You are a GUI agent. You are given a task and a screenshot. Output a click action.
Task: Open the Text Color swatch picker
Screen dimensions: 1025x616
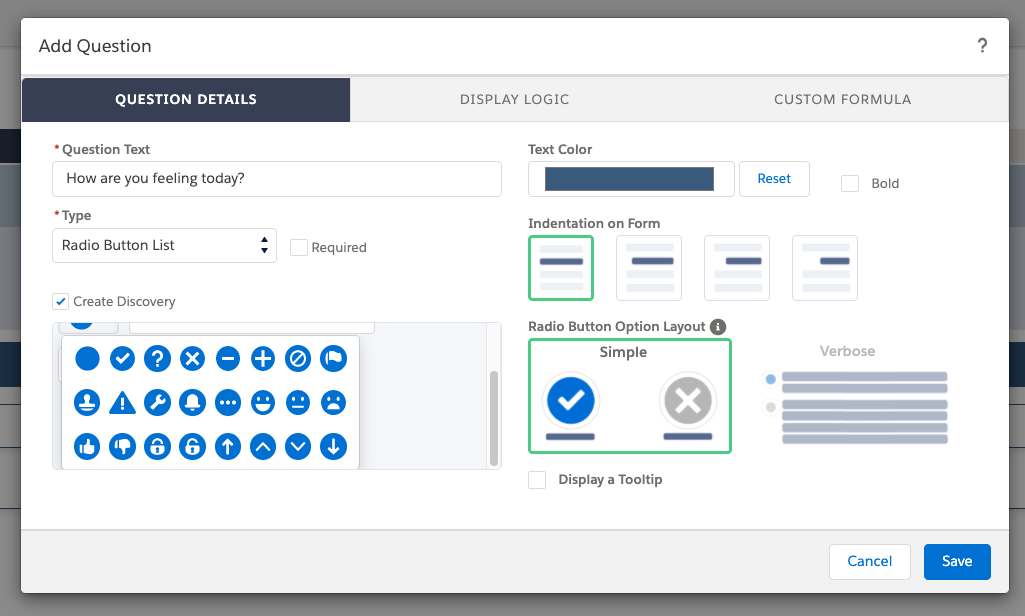631,179
